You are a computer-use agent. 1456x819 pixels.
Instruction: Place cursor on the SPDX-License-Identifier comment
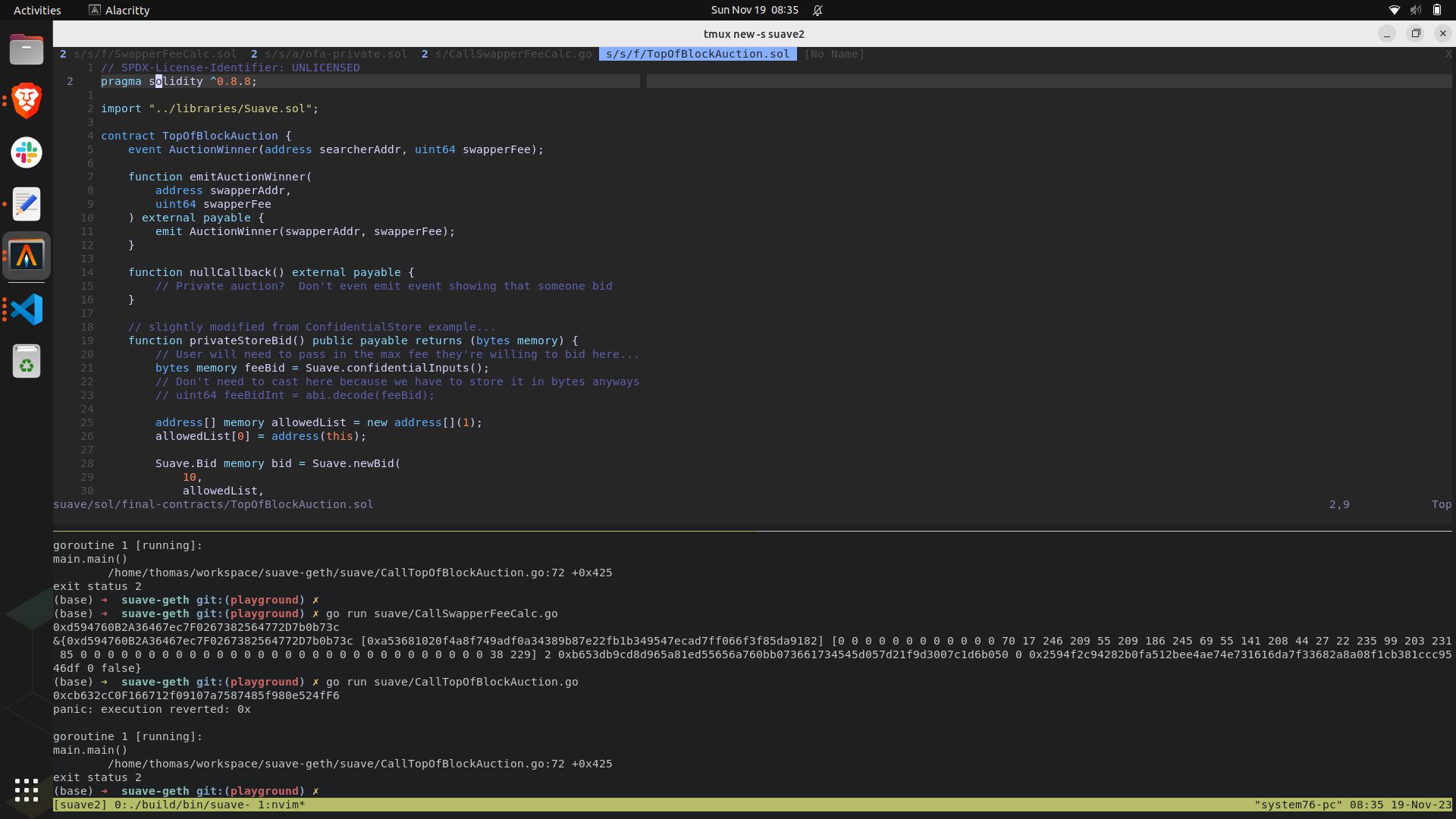tap(231, 67)
